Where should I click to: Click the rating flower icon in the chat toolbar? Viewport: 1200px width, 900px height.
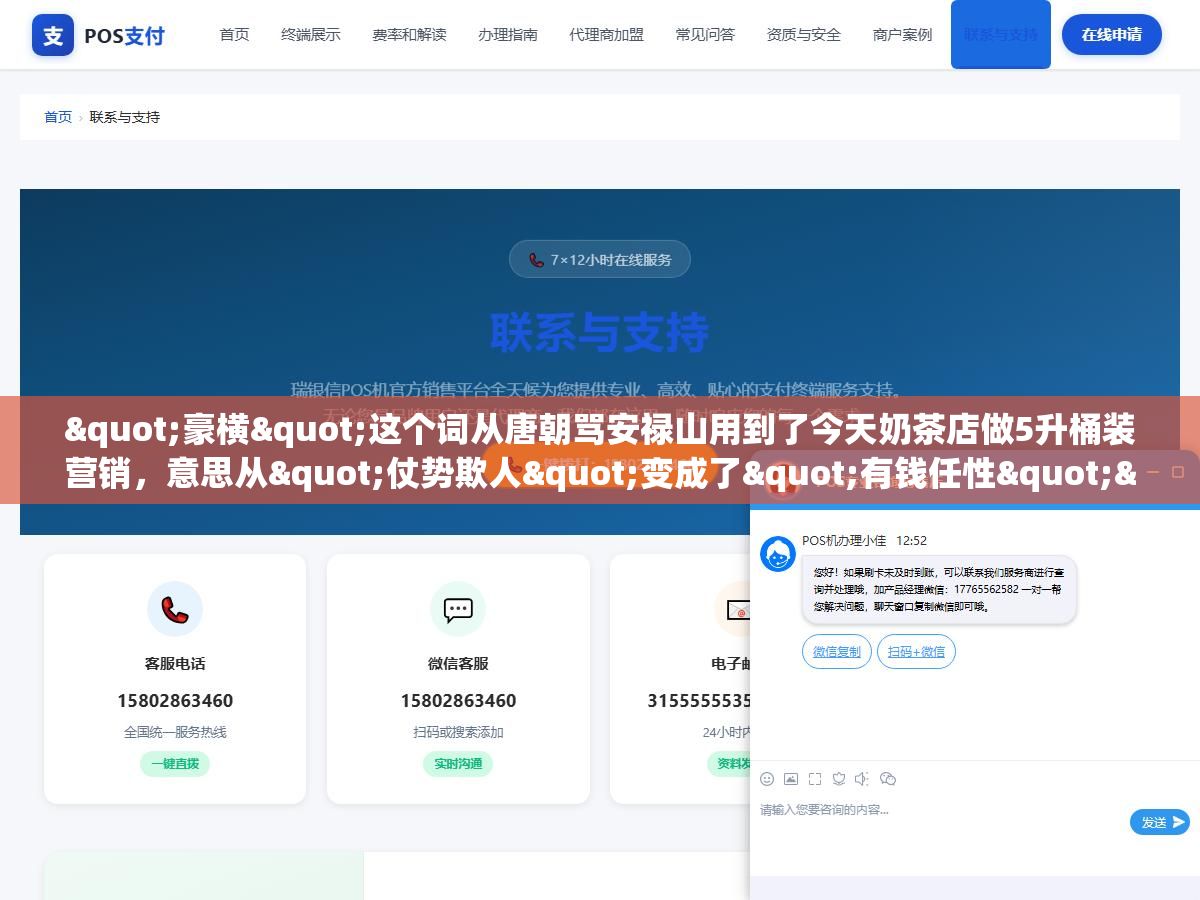(839, 779)
